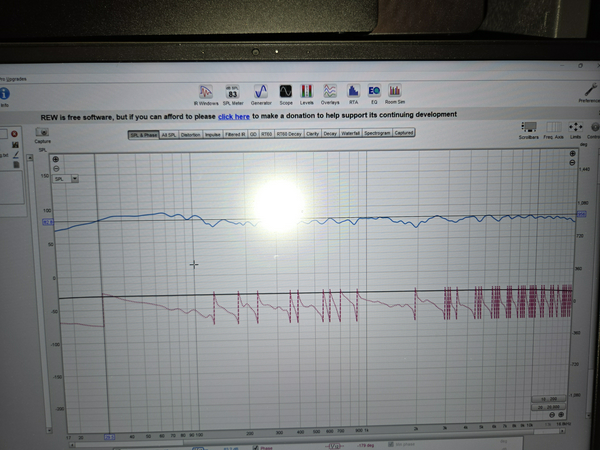The width and height of the screenshot is (600, 450).
Task: Open the Levels meter
Action: click(307, 95)
